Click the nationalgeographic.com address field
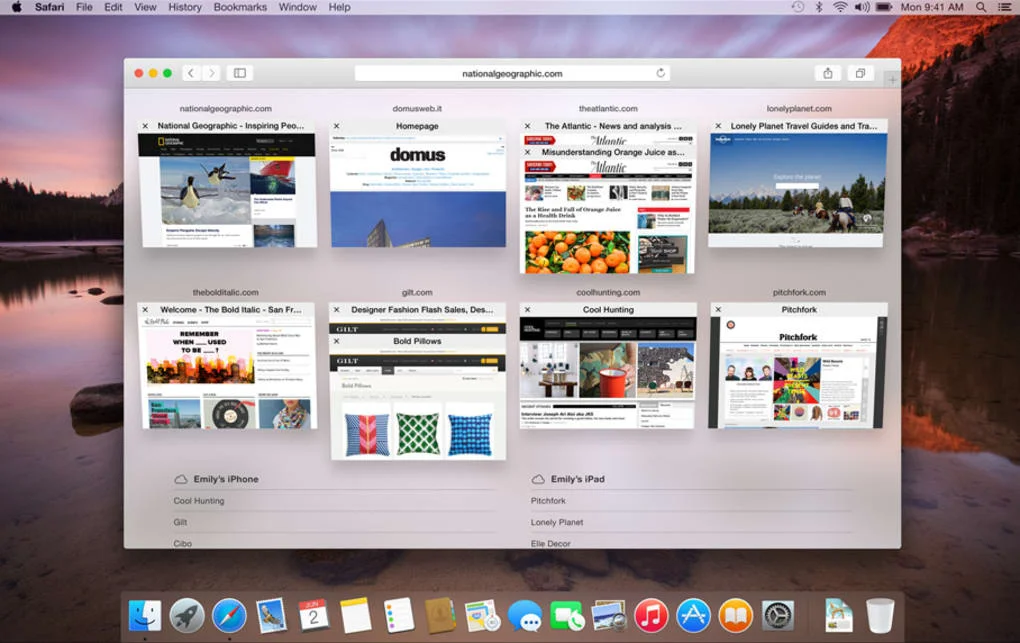The width and height of the screenshot is (1020, 643). (512, 74)
